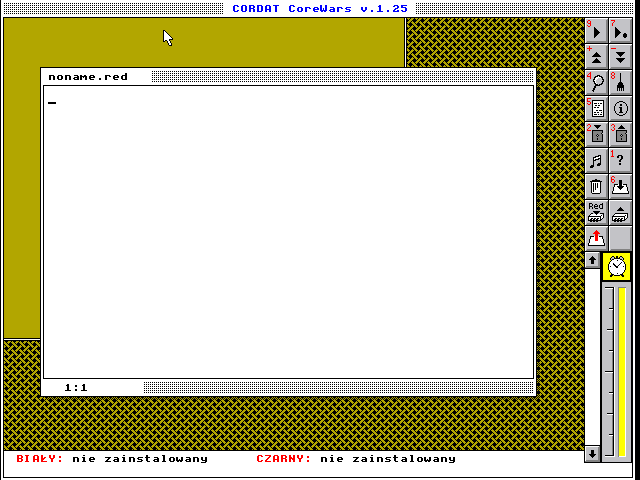Image resolution: width=640 pixels, height=480 pixels.
Task: Click the trash can icon
Action: (596, 186)
